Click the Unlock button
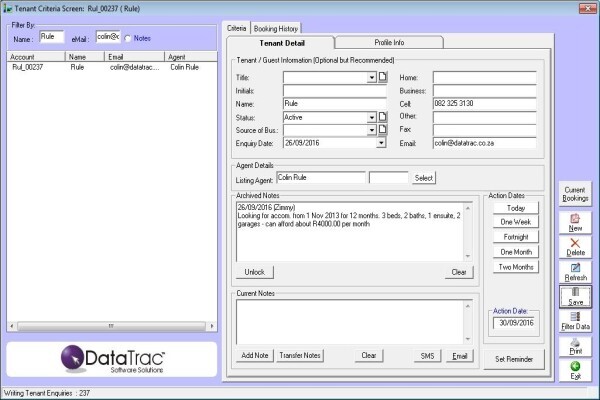This screenshot has width=600, height=400. 254,272
